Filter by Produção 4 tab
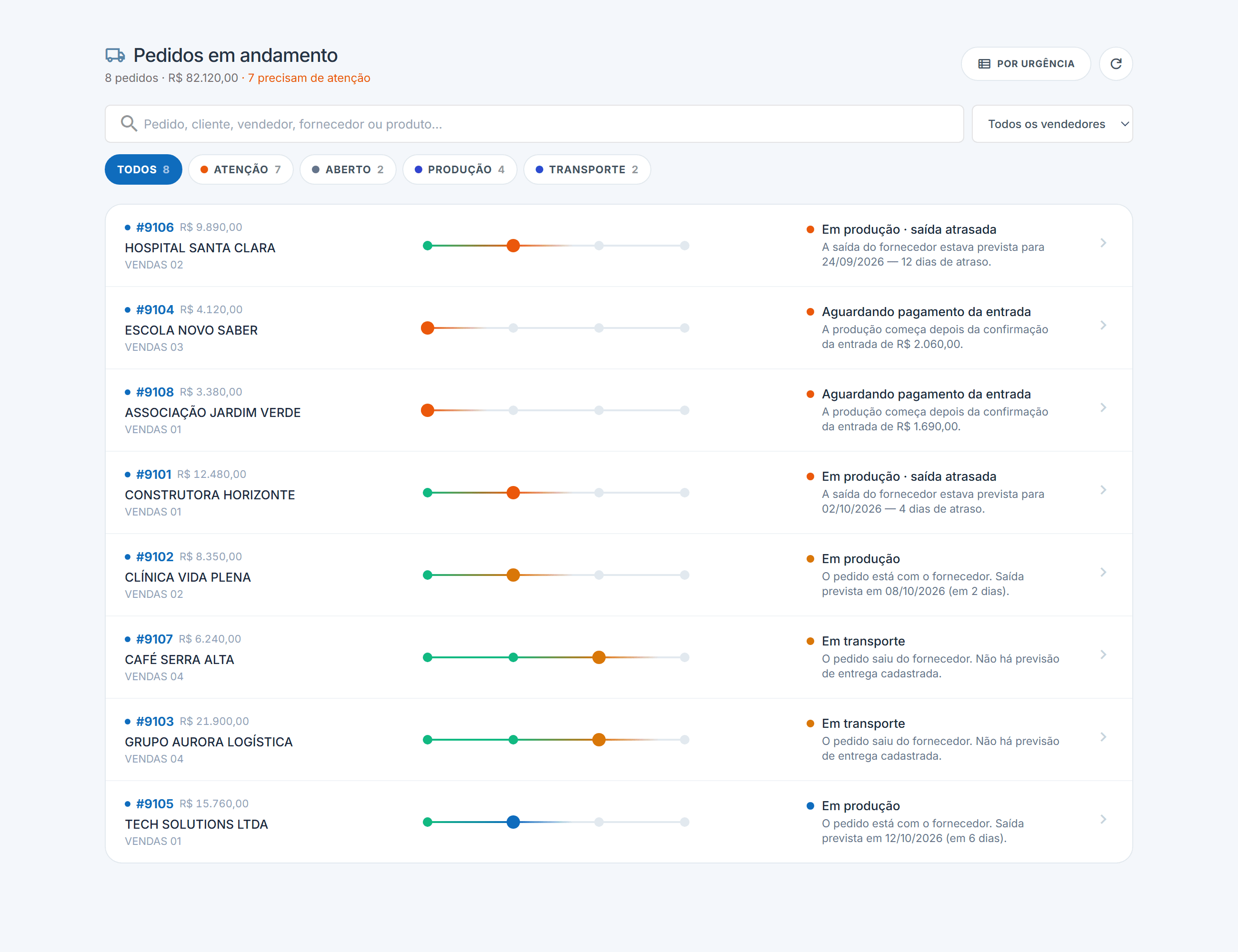 click(459, 169)
